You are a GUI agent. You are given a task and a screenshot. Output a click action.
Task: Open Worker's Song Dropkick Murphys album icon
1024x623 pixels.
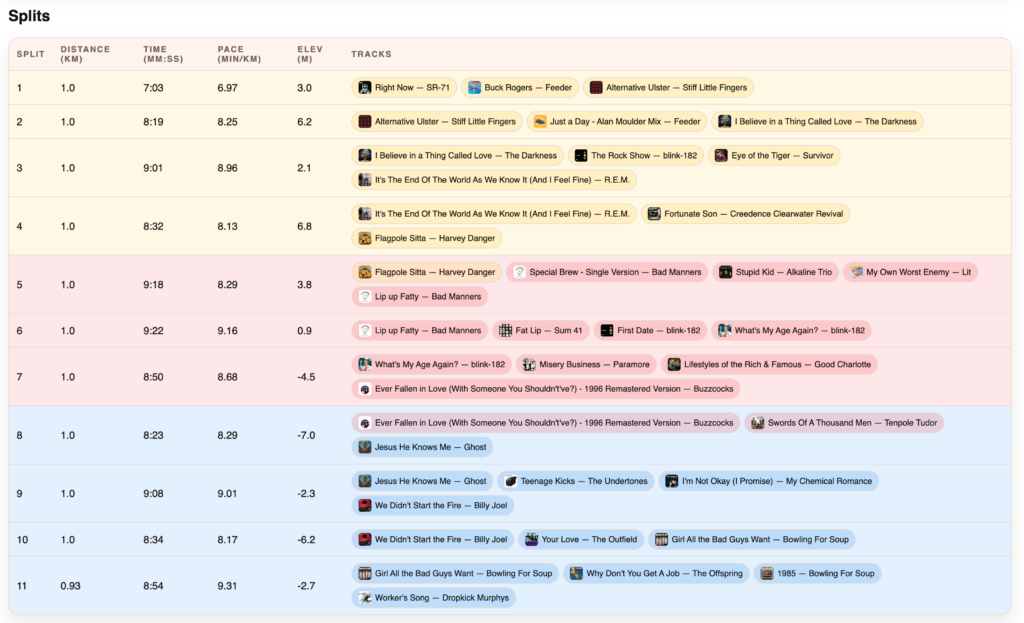(365, 598)
